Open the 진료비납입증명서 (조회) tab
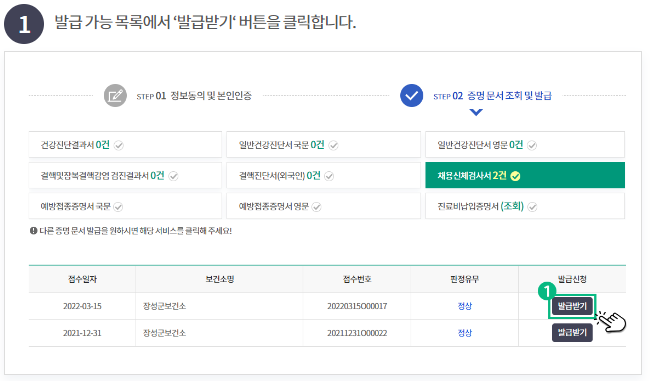This screenshot has height=381, width=650. [x=525, y=206]
